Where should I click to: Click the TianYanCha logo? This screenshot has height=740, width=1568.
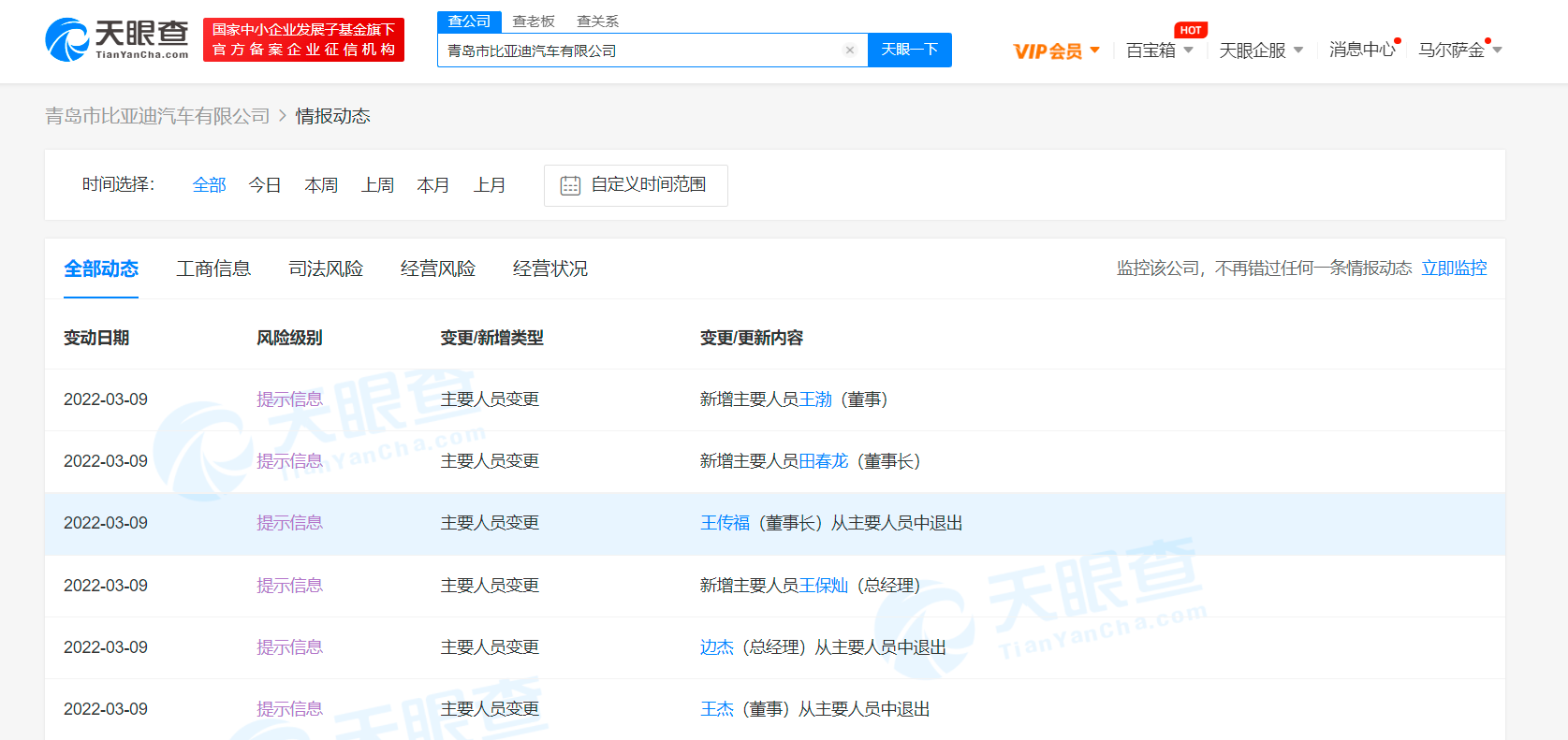pyautogui.click(x=117, y=40)
